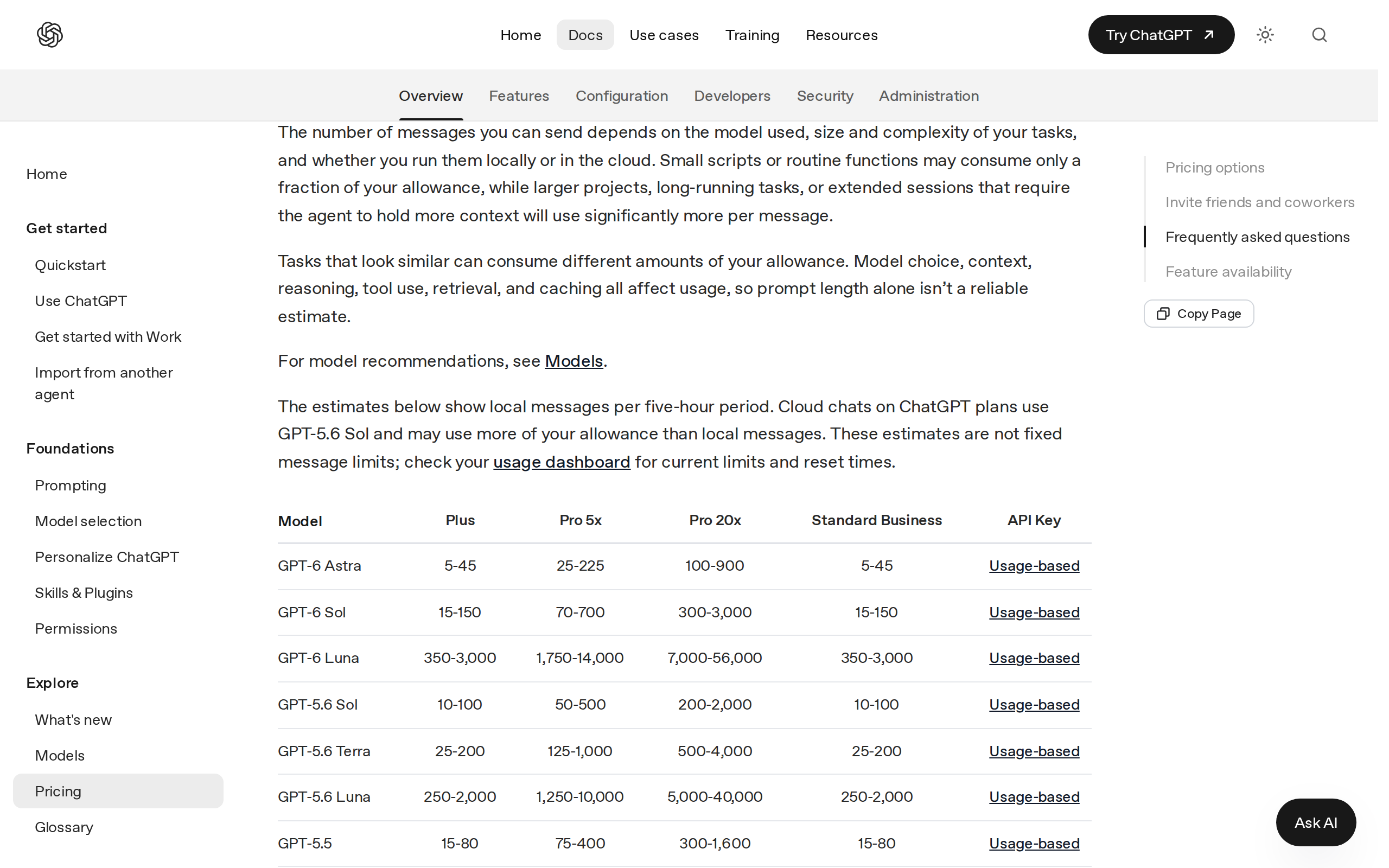The image size is (1389, 868).
Task: Click Usage-based link for GPT-6 Astra
Action: [1034, 566]
